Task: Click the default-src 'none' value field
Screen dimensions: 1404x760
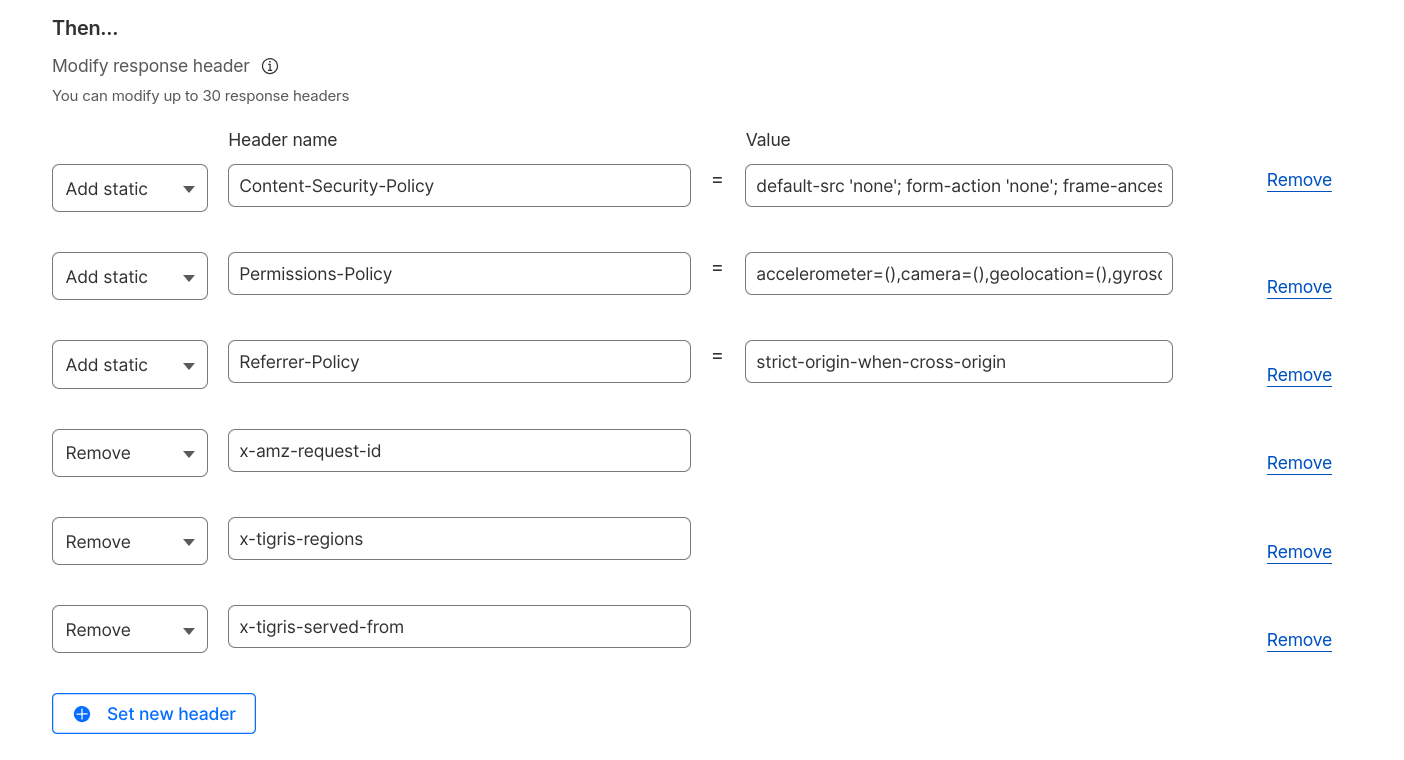Action: 959,186
